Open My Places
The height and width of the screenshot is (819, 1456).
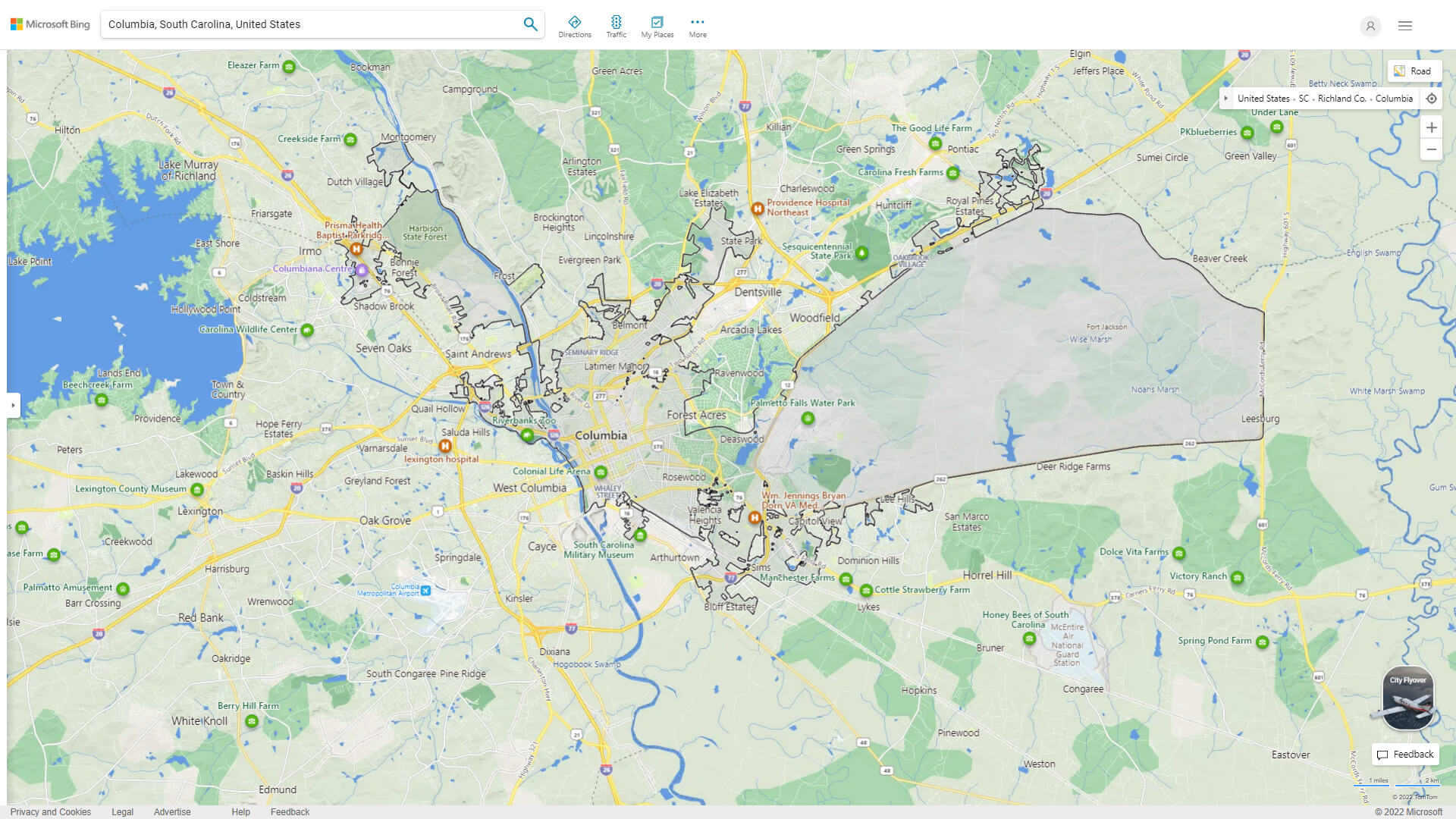[x=657, y=24]
